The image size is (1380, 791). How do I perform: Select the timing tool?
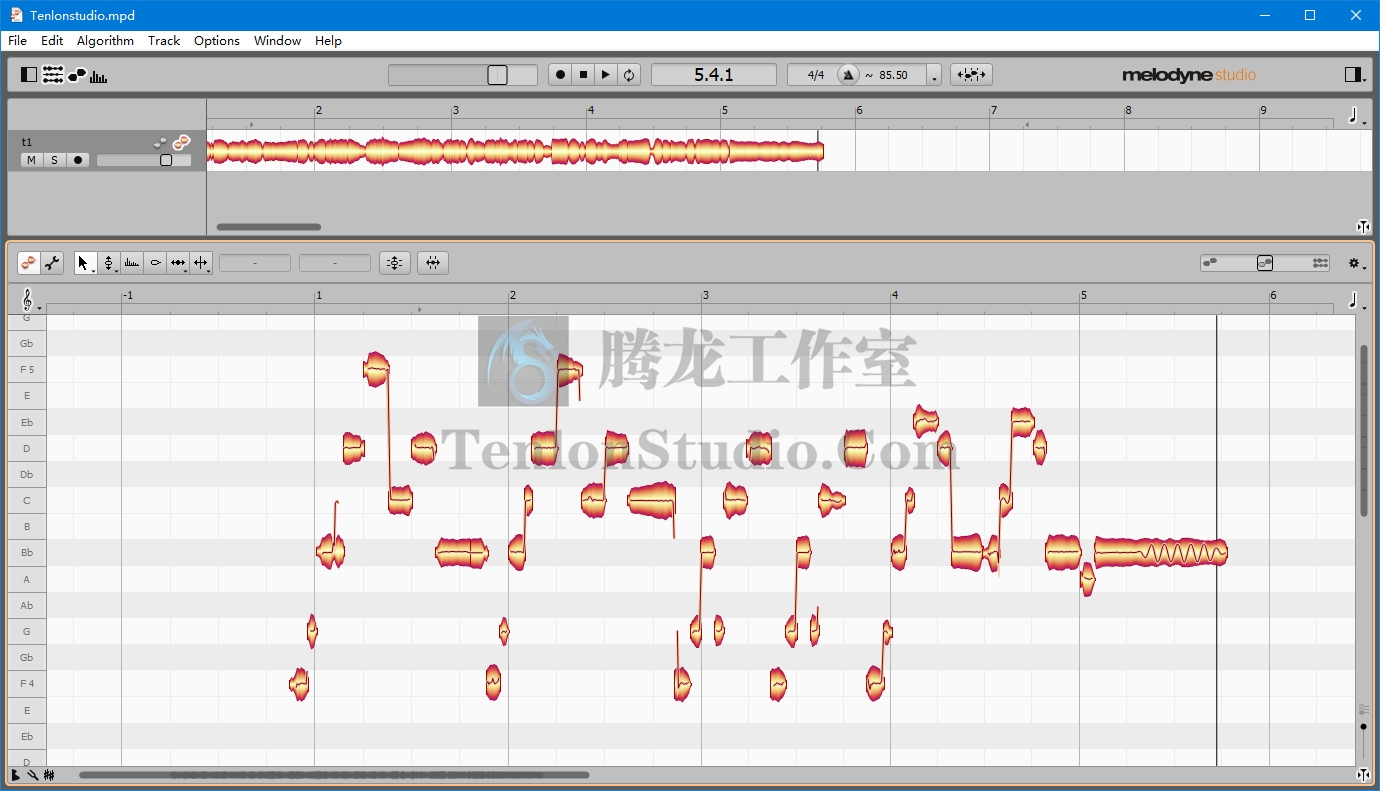[178, 263]
